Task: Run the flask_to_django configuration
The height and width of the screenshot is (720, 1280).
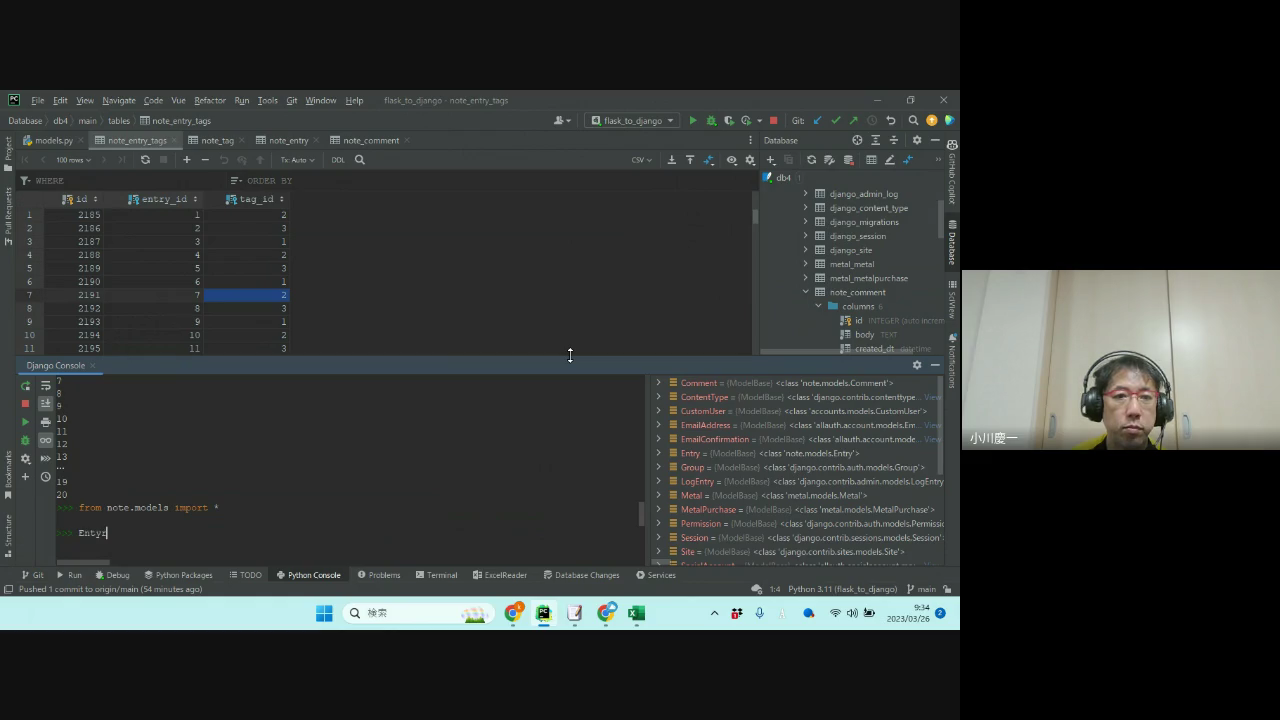Action: click(692, 121)
